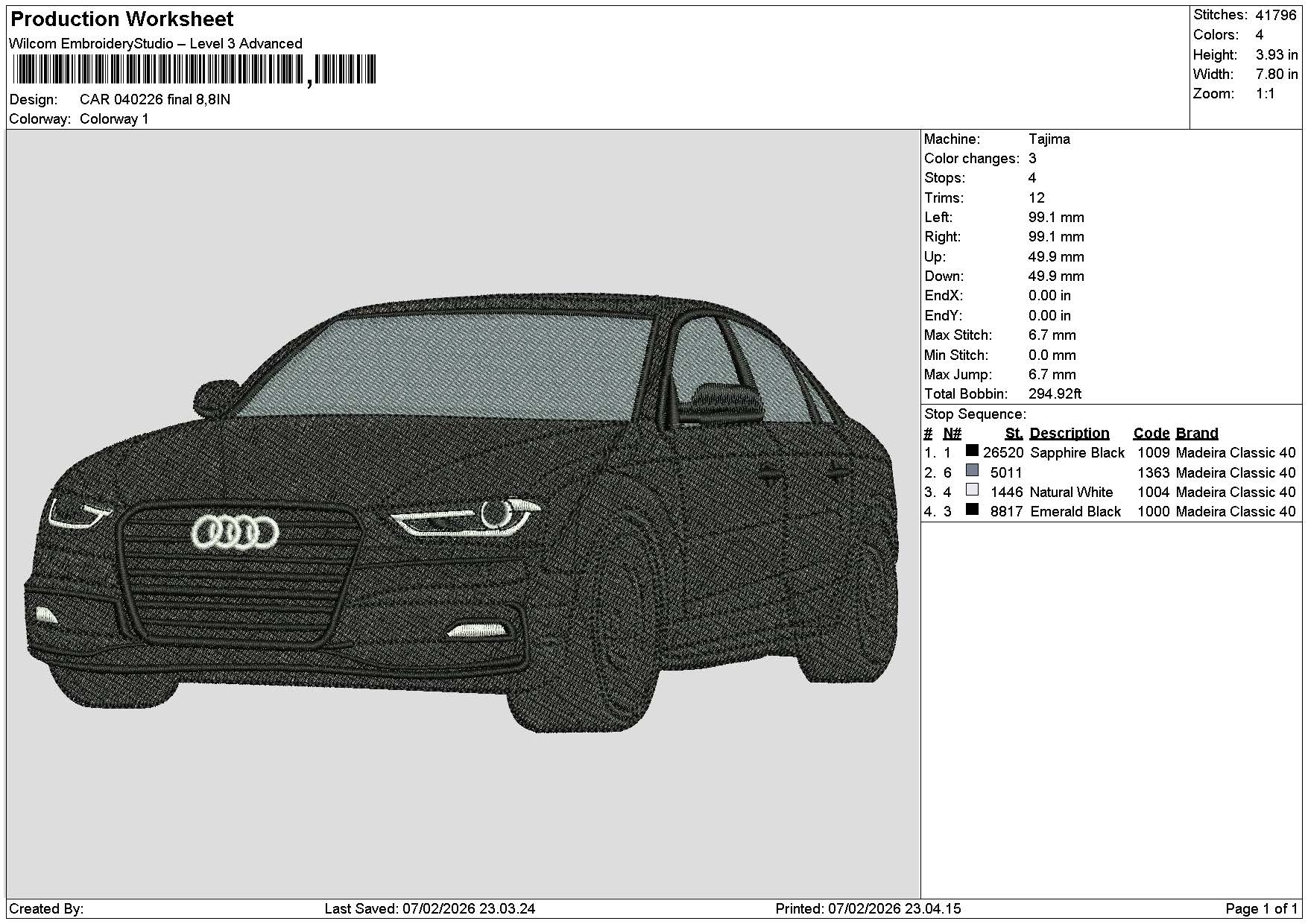This screenshot has height=924, width=1308.
Task: Select the gray swatch for code 1363
Action: [x=972, y=470]
